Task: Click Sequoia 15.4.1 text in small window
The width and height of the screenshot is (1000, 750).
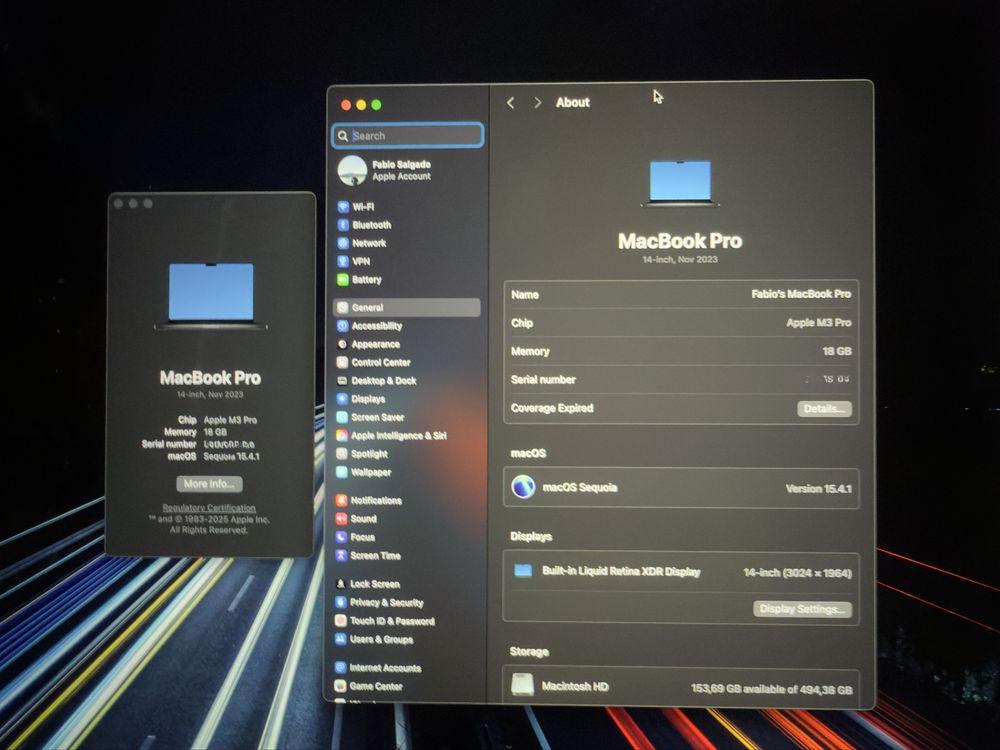Action: pos(232,457)
